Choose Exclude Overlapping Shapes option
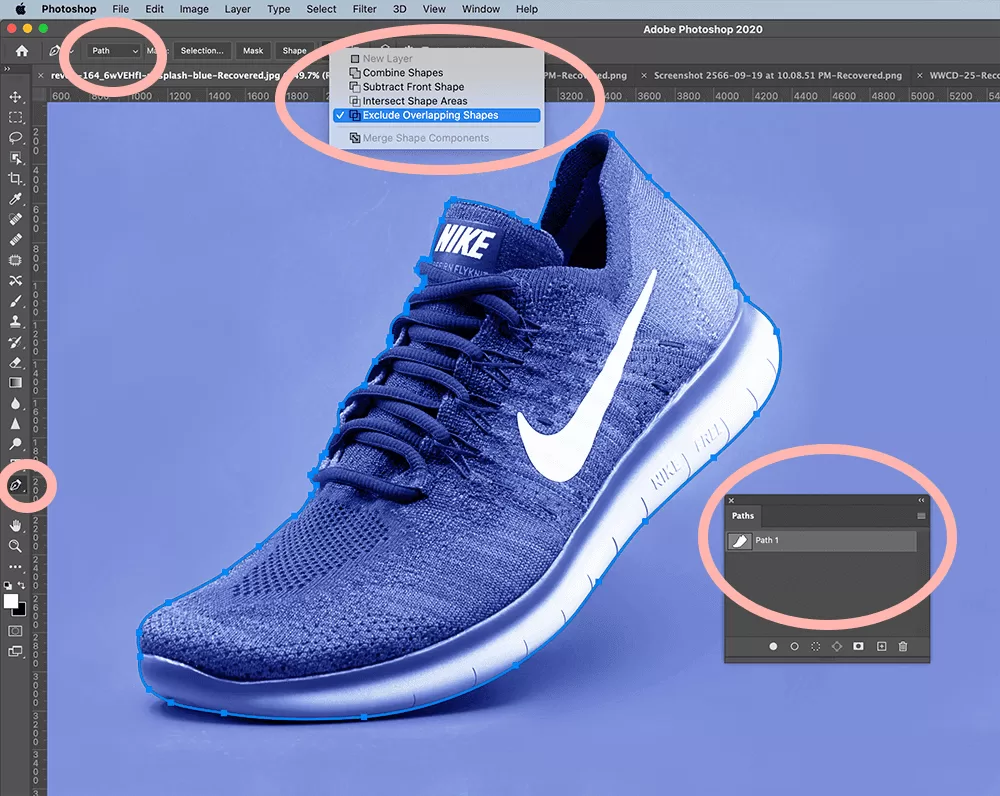This screenshot has width=1000, height=796. point(437,115)
